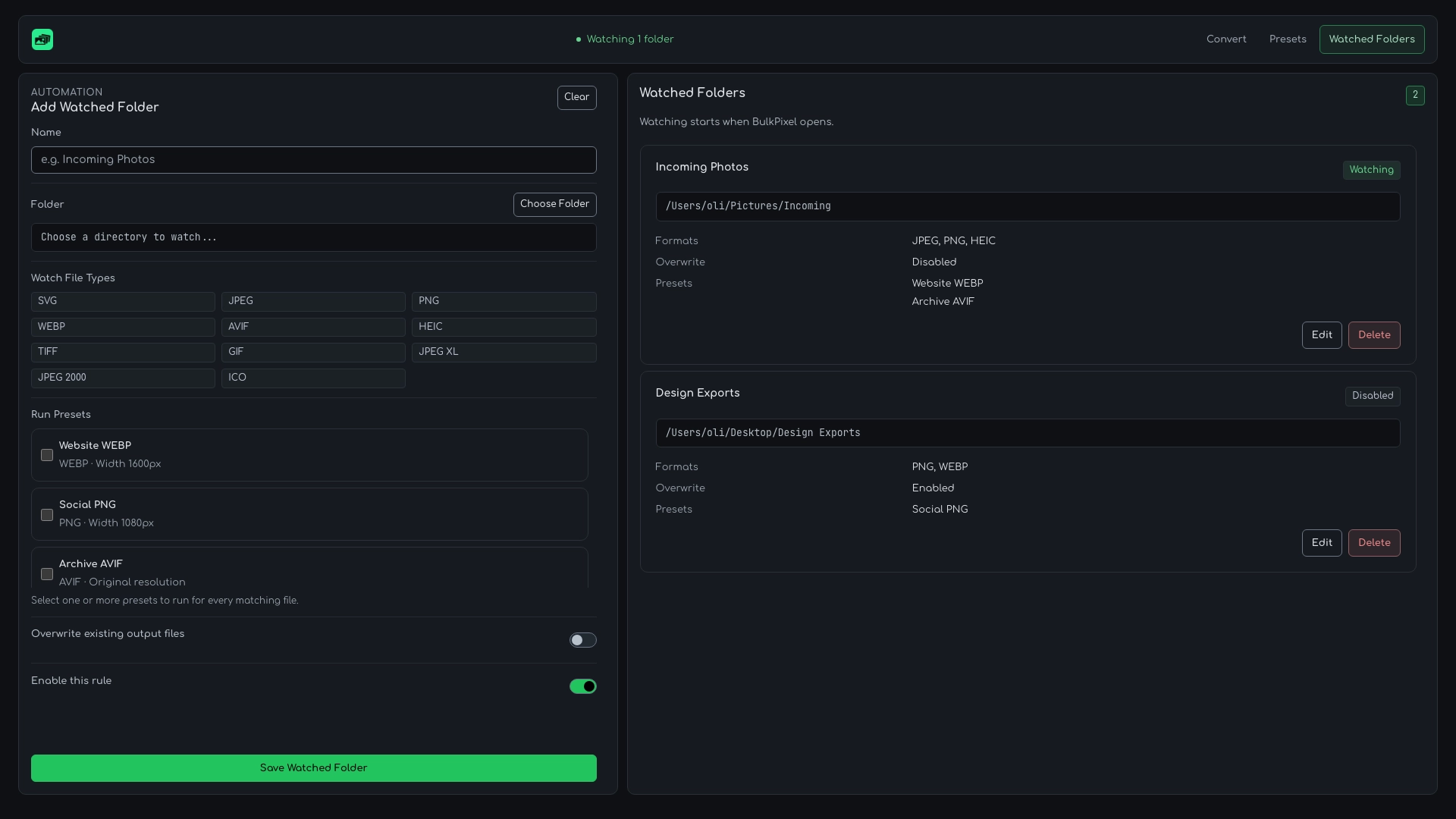1456x819 pixels.
Task: Toggle the SVG file type
Action: pyautogui.click(x=123, y=301)
